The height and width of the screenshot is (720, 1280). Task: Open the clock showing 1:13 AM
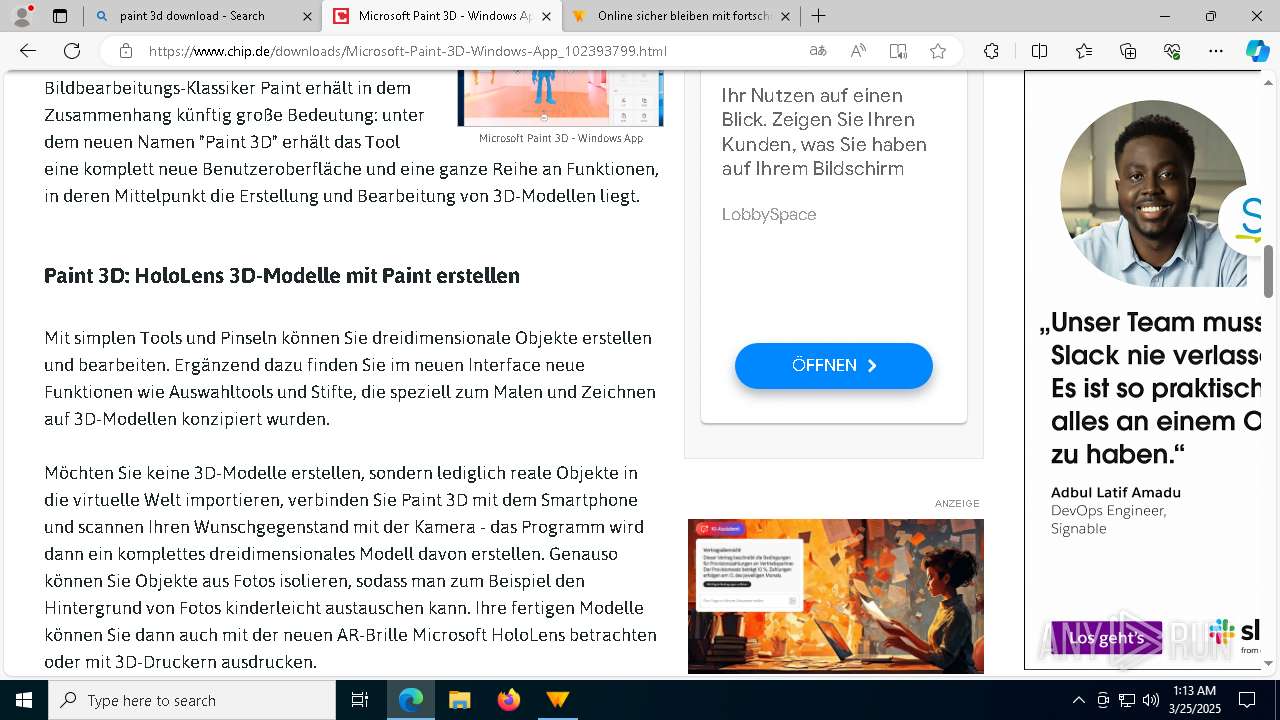tap(1194, 700)
